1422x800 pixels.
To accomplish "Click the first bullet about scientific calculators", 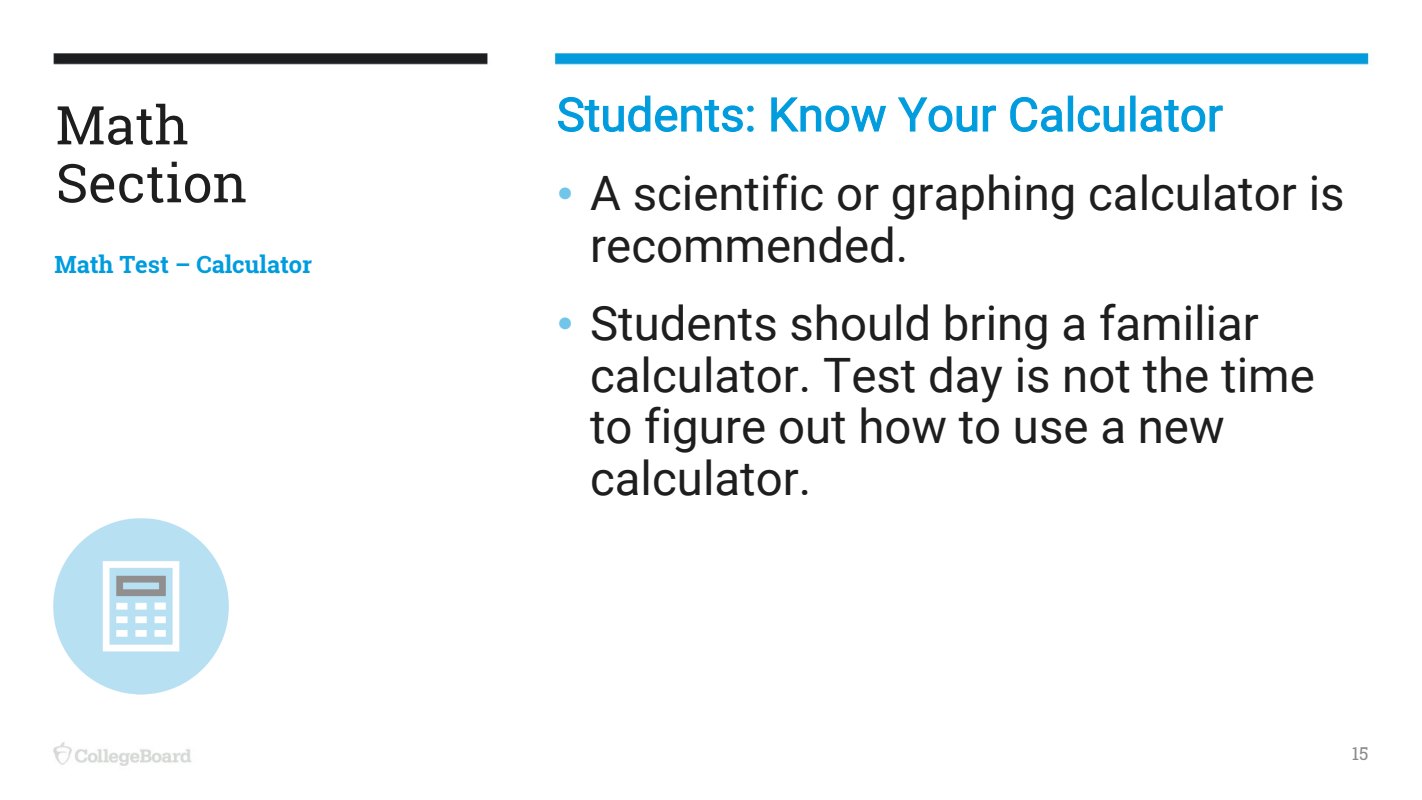I will pyautogui.click(x=966, y=220).
